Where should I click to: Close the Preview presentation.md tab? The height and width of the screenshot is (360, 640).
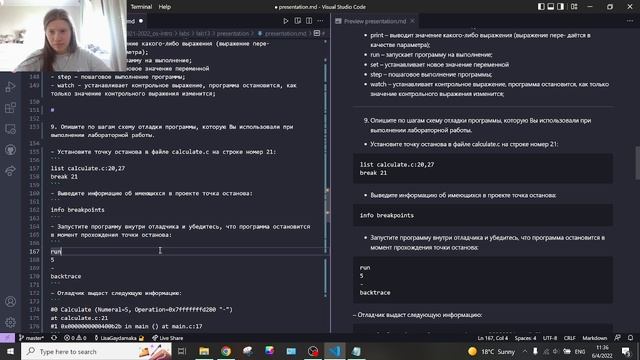pos(412,21)
